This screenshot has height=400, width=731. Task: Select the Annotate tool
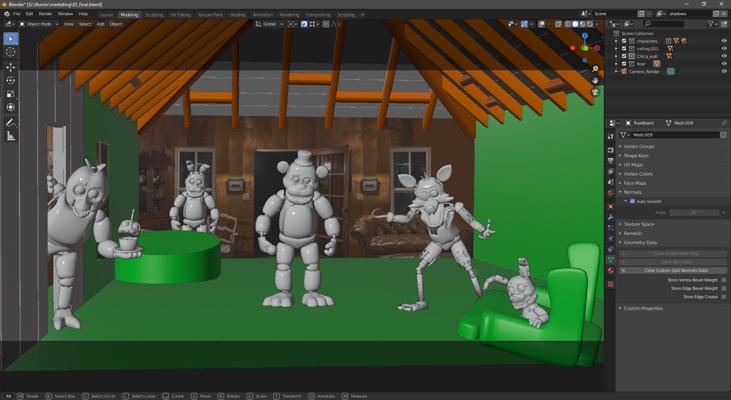click(10, 123)
